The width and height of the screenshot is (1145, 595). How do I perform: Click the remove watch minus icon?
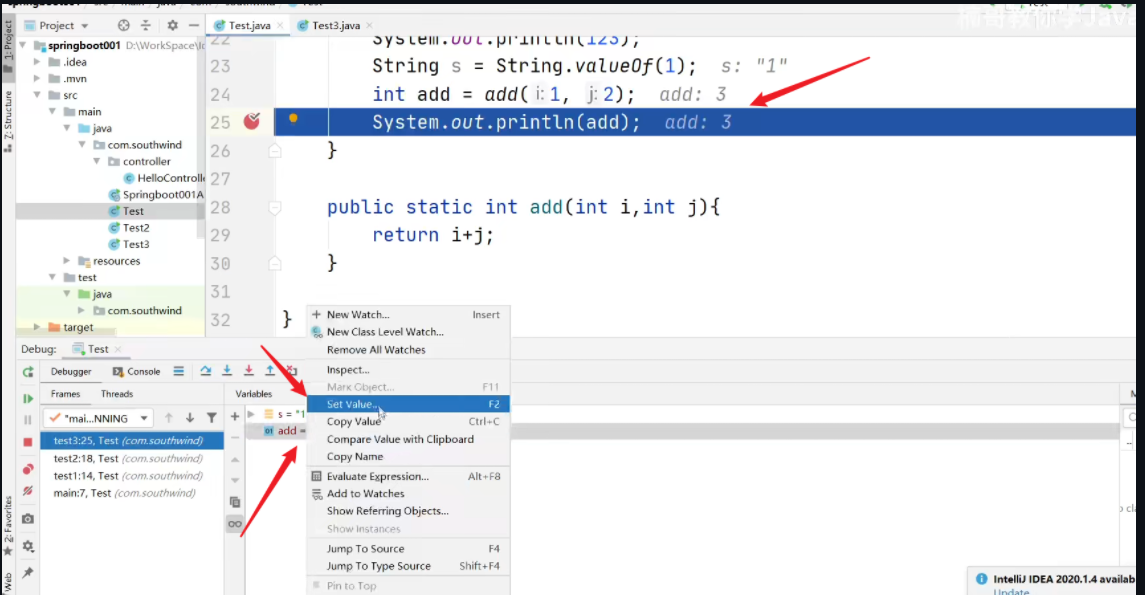coord(234,437)
